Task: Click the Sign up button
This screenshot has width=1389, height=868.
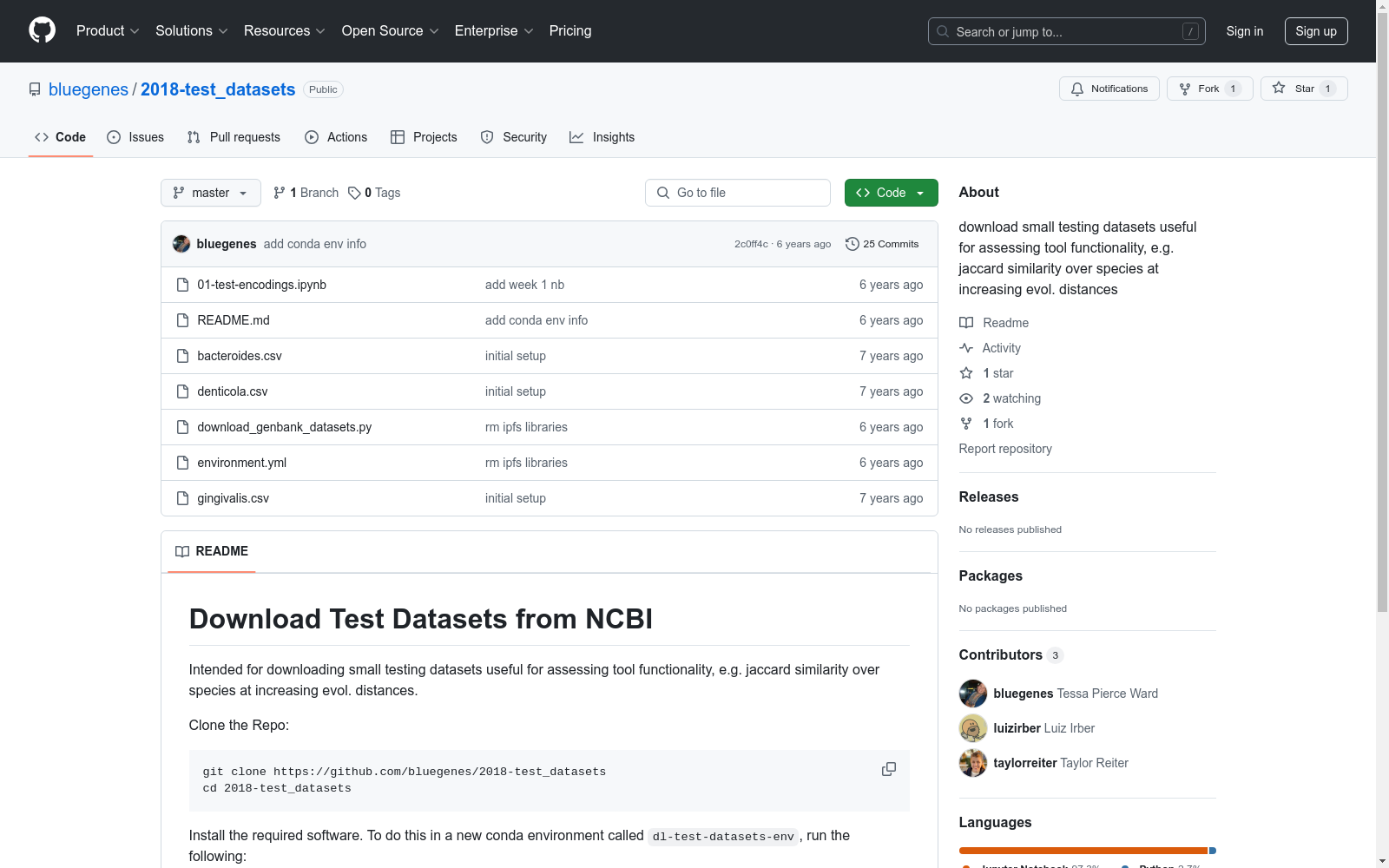Action: 1316,31
